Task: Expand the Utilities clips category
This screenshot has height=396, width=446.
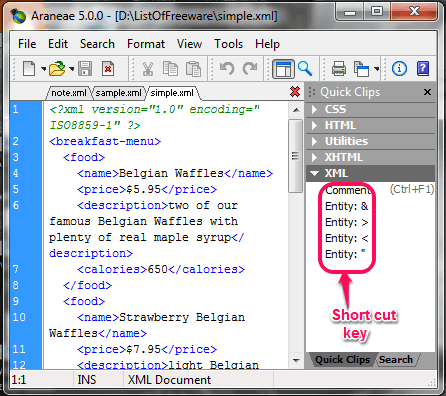Action: tap(370, 141)
